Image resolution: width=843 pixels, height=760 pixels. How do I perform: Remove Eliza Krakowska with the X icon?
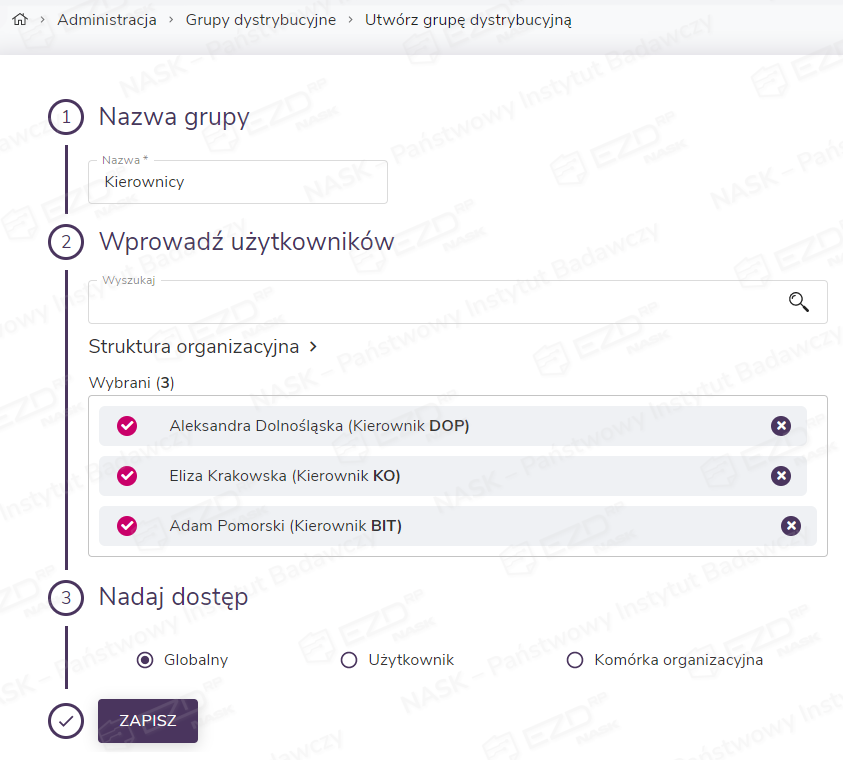(x=781, y=476)
